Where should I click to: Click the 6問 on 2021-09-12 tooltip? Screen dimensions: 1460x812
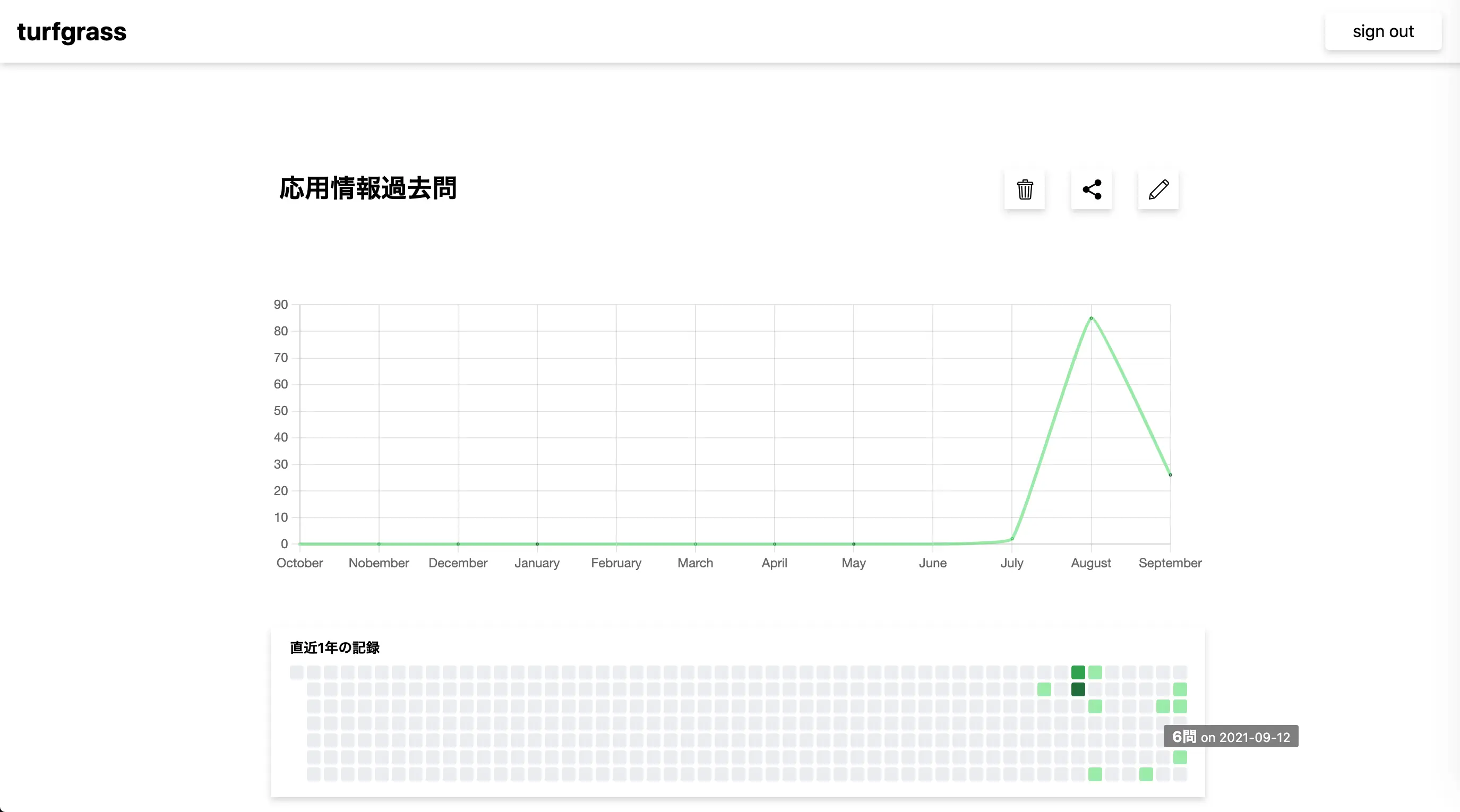coord(1231,737)
